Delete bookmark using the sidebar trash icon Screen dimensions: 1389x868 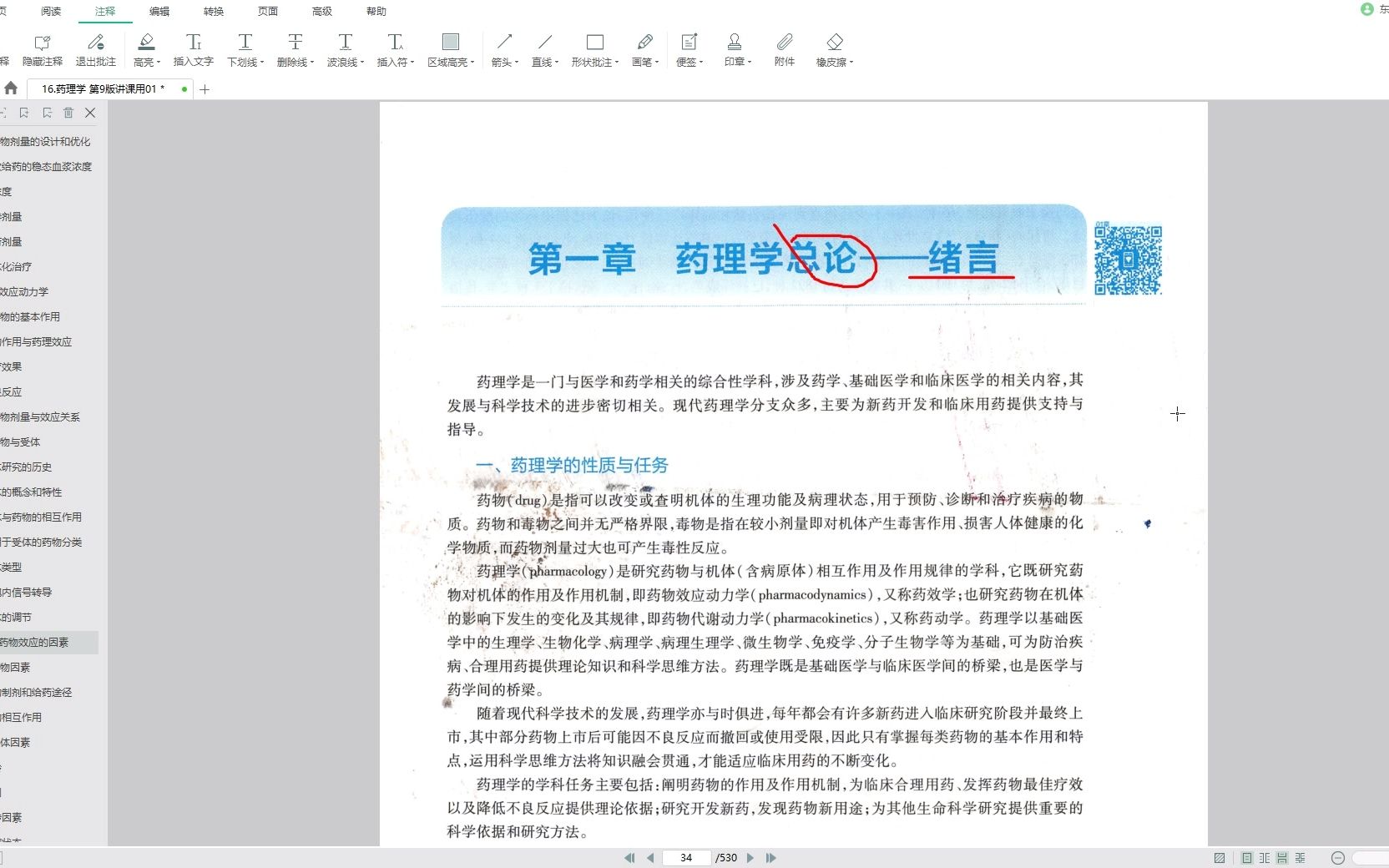pyautogui.click(x=68, y=113)
